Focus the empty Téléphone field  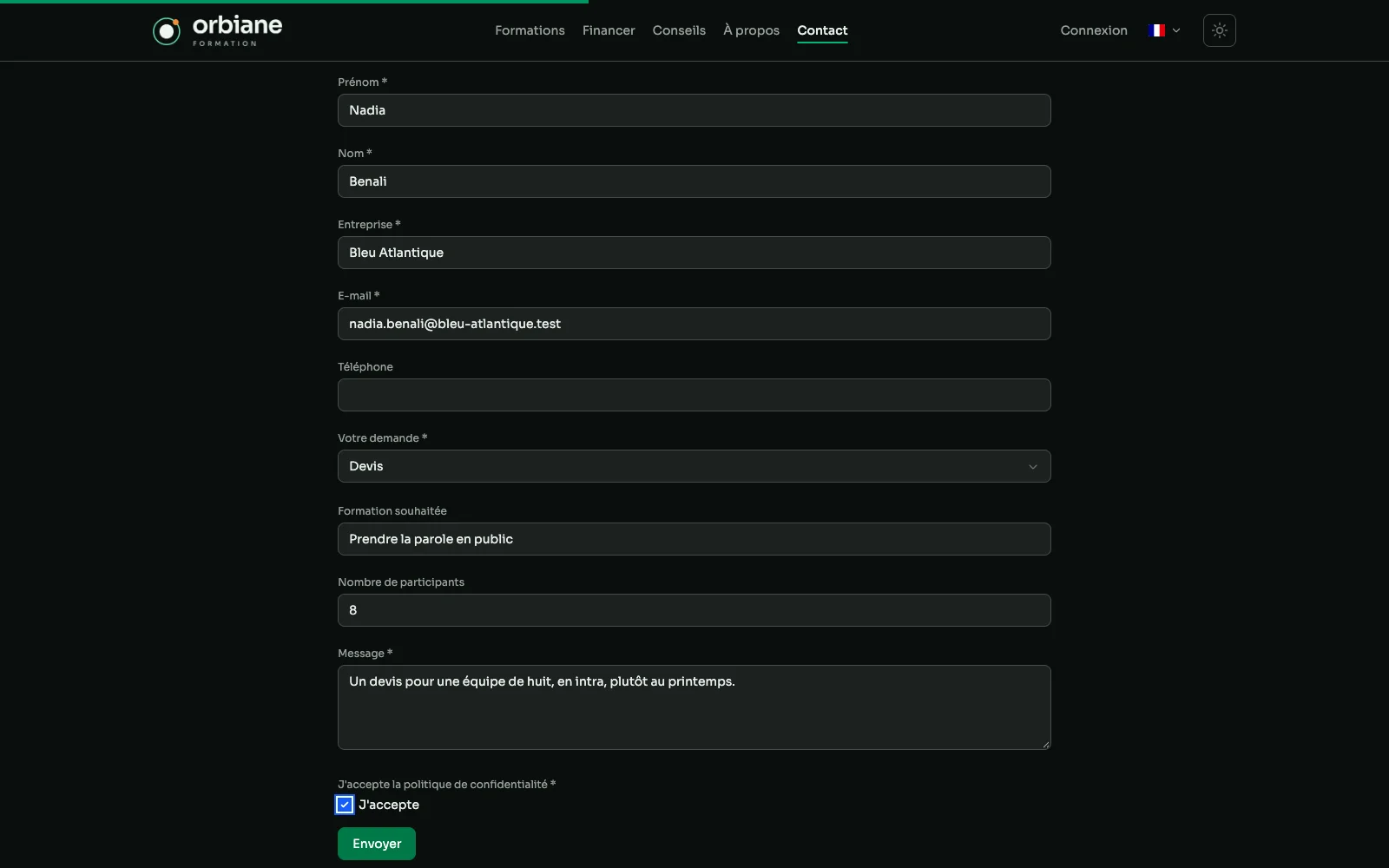click(694, 395)
